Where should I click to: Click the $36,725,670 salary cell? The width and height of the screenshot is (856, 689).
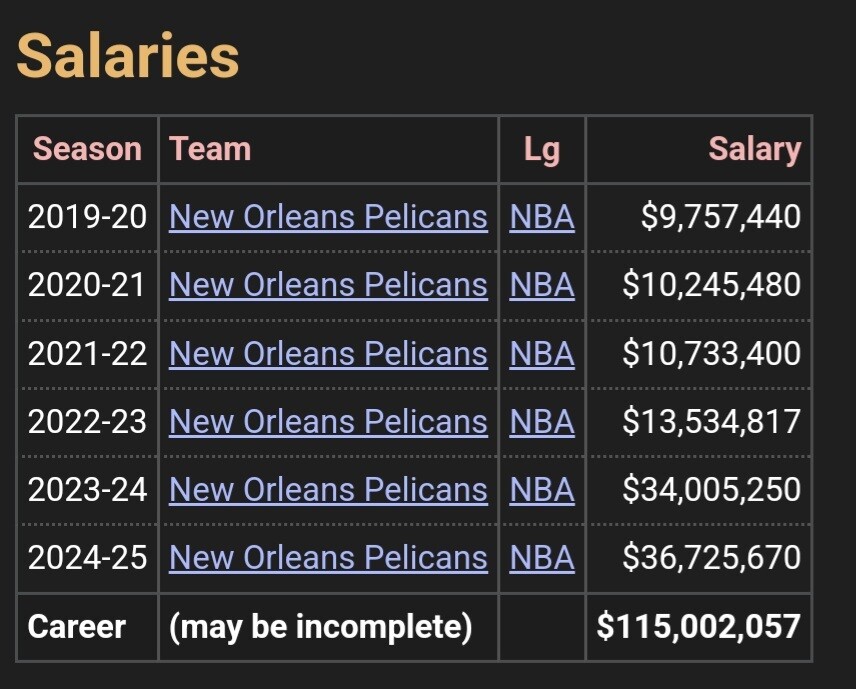click(711, 557)
